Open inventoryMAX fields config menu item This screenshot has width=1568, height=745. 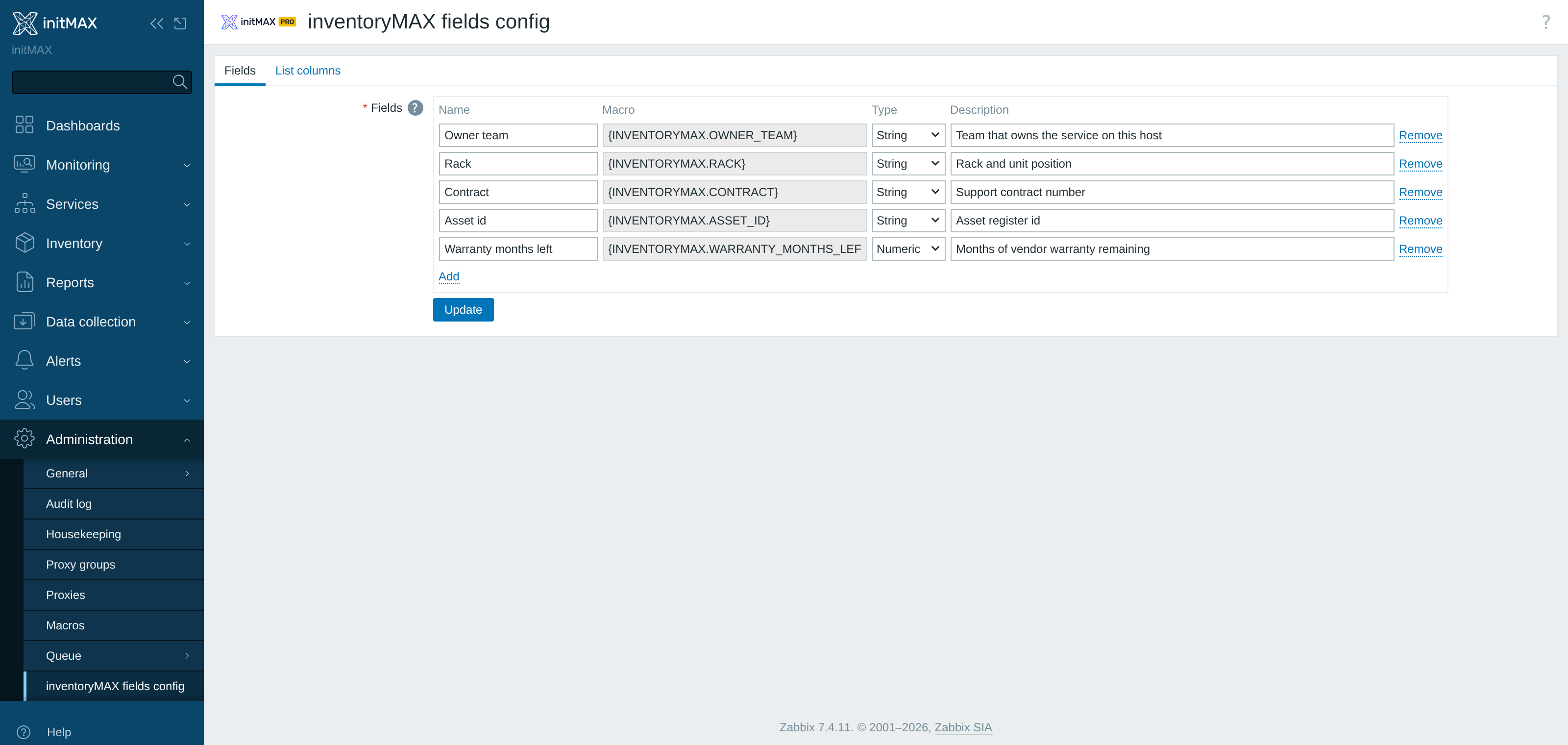pos(113,686)
